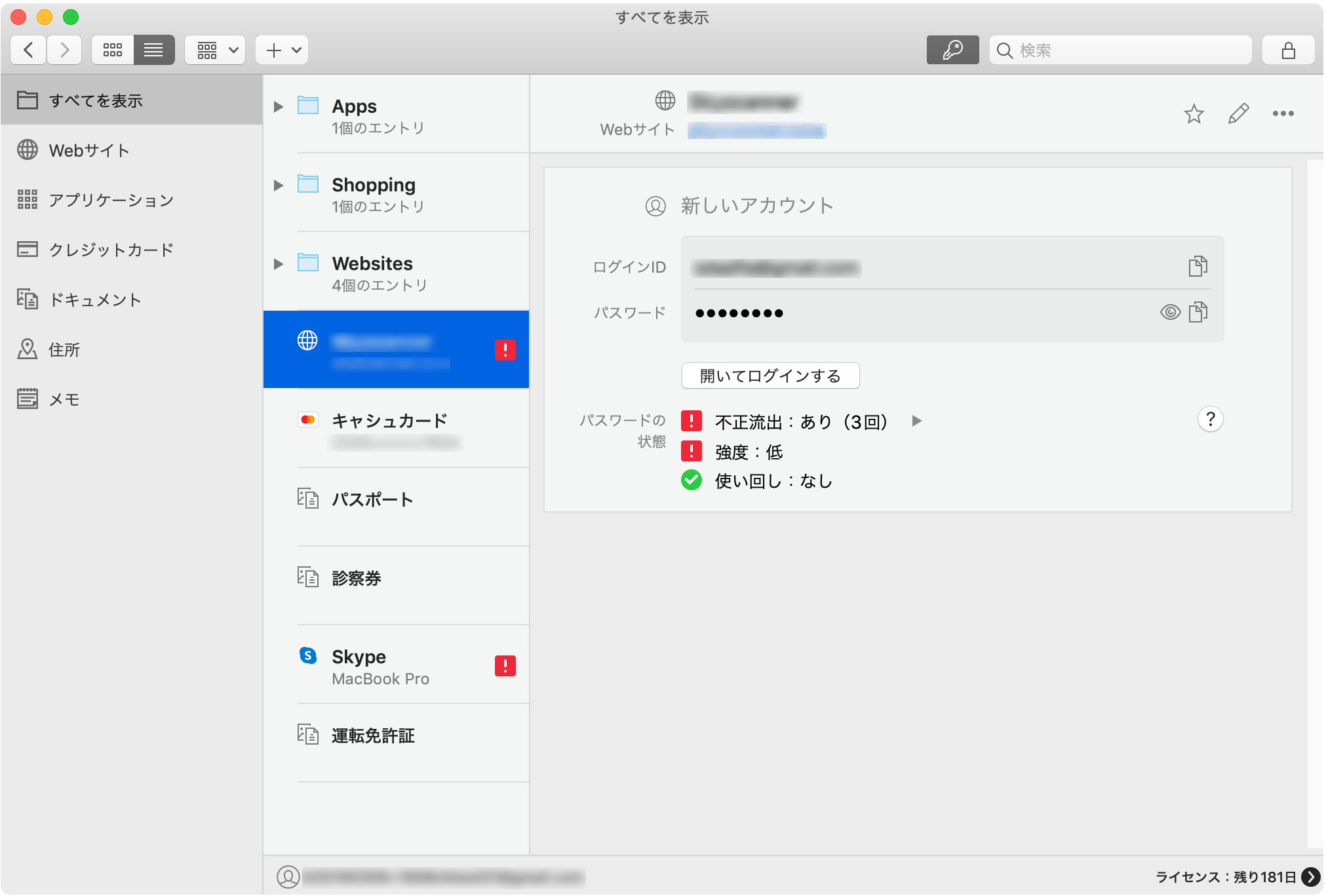1326x896 pixels.
Task: Copy the ログインID value
Action: click(1198, 266)
